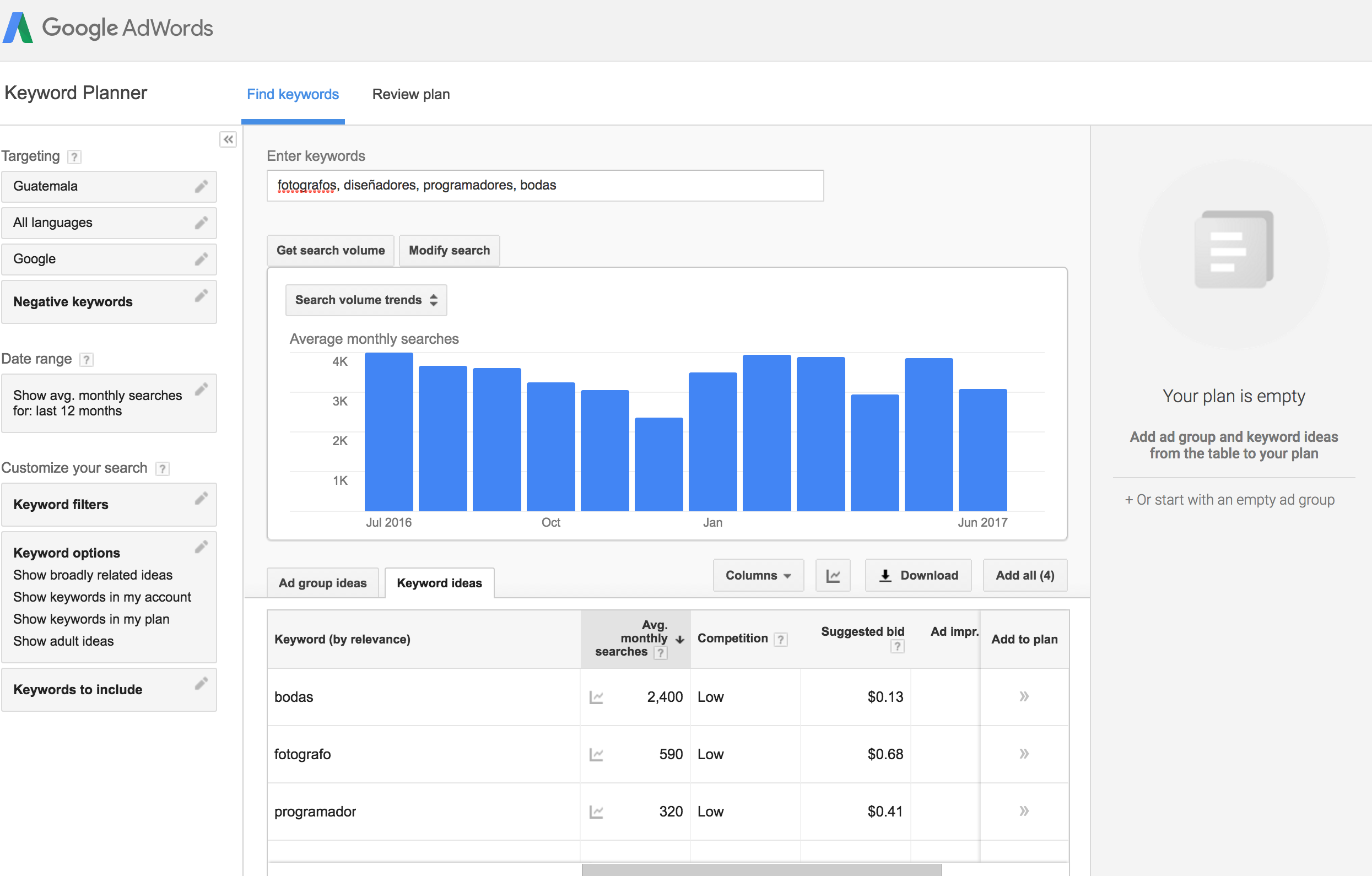Image resolution: width=1372 pixels, height=876 pixels.
Task: Click the 2,400 monthly searches value
Action: coord(665,697)
